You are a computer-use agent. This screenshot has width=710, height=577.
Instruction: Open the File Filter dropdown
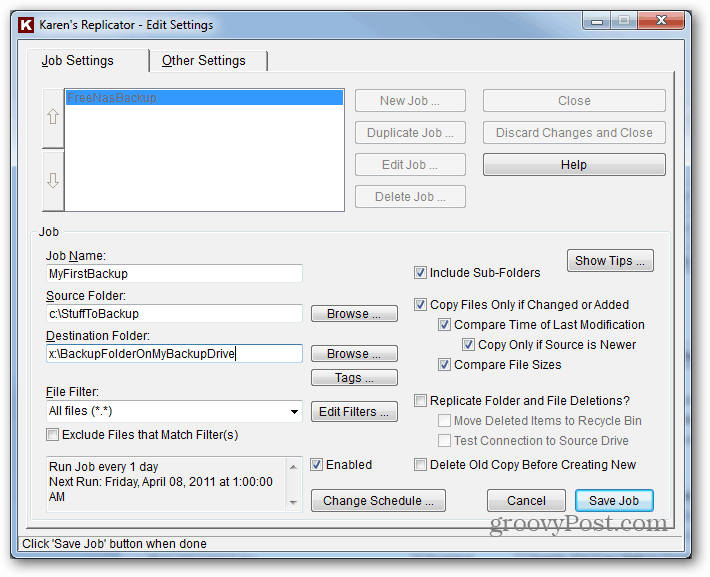294,412
